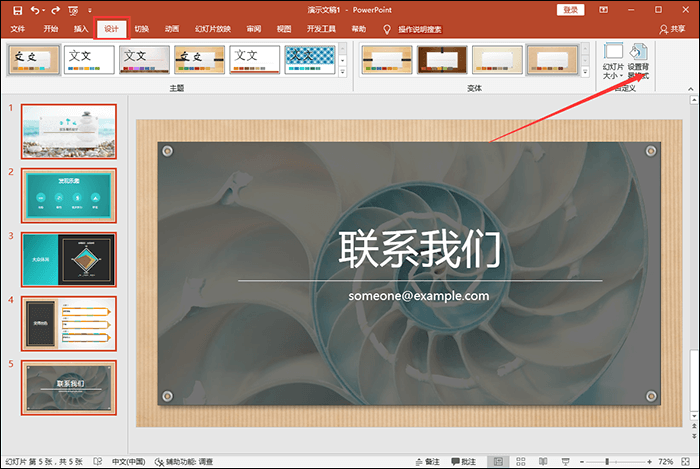
Task: Switch to Reading view icon
Action: click(543, 461)
